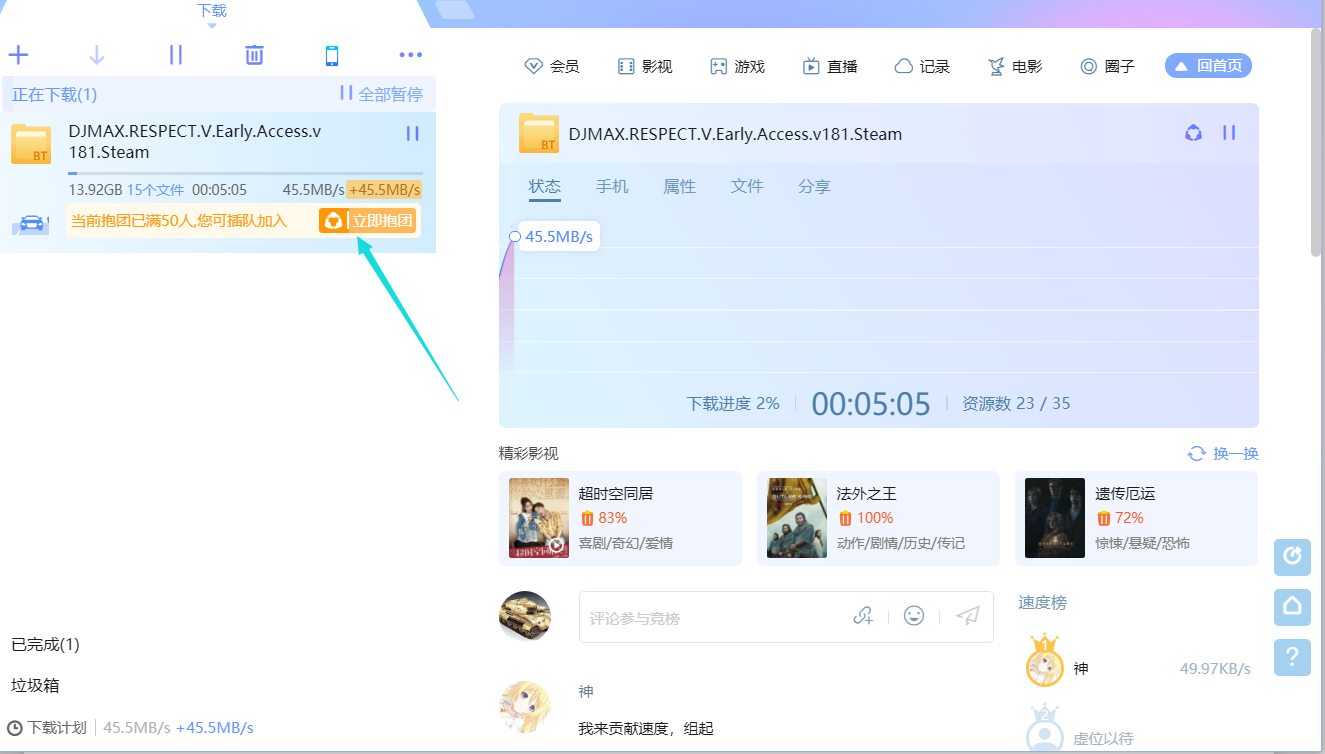Create a new download task
Viewport: 1325px width, 754px height.
click(18, 55)
